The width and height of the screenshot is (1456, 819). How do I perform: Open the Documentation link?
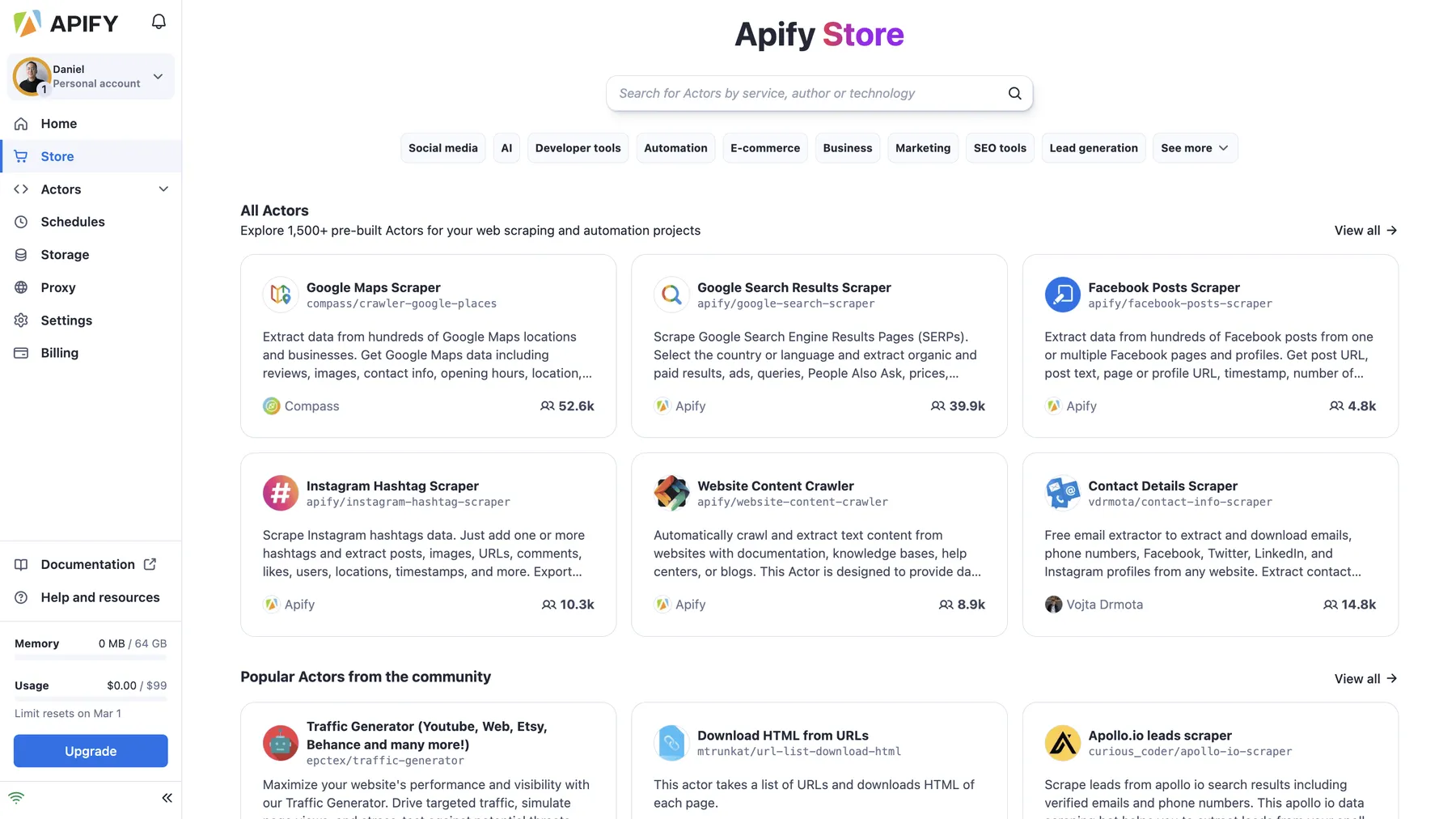click(87, 565)
